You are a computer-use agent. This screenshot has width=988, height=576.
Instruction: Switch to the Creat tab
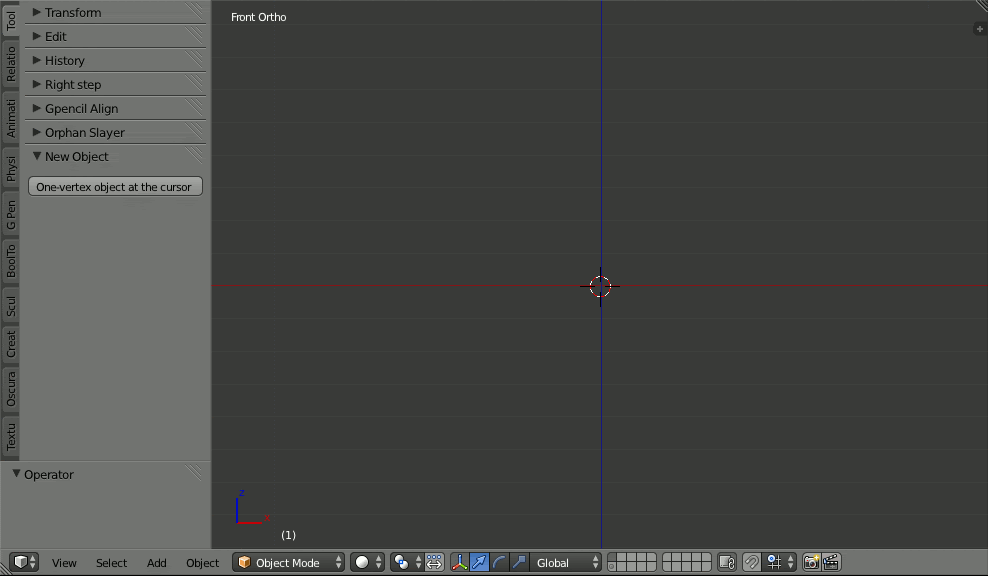click(x=11, y=344)
